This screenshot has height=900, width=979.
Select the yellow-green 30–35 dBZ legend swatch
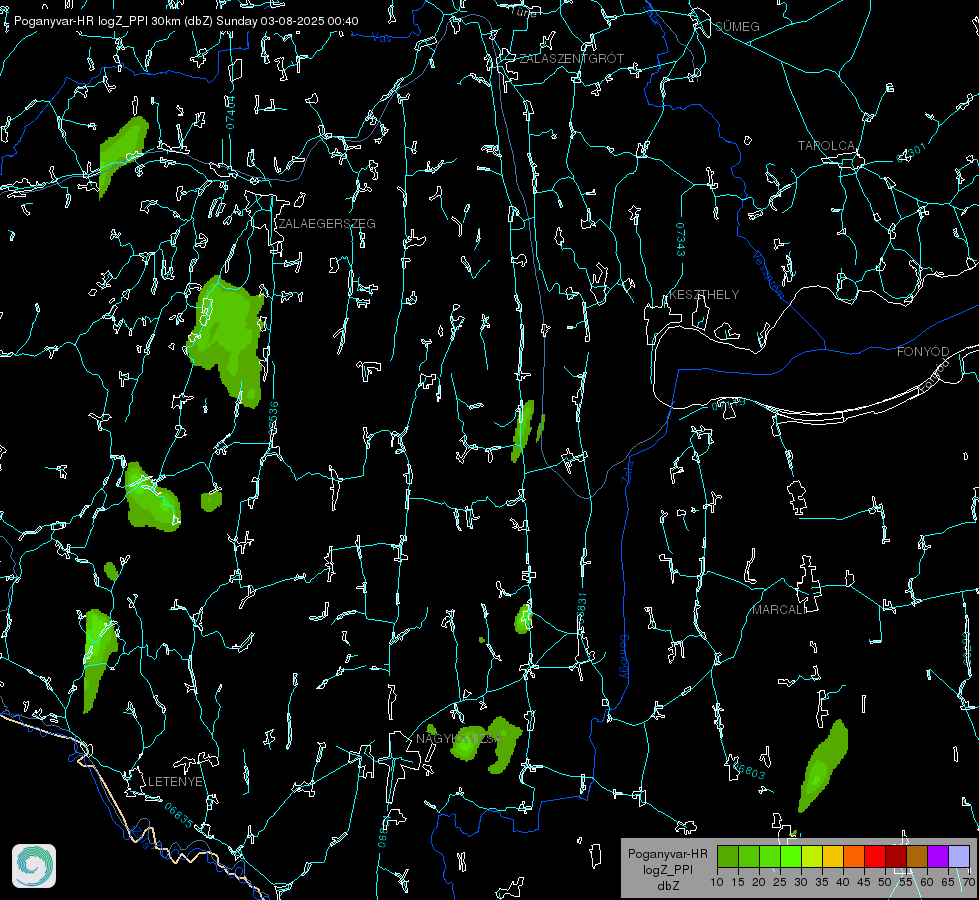click(x=812, y=856)
